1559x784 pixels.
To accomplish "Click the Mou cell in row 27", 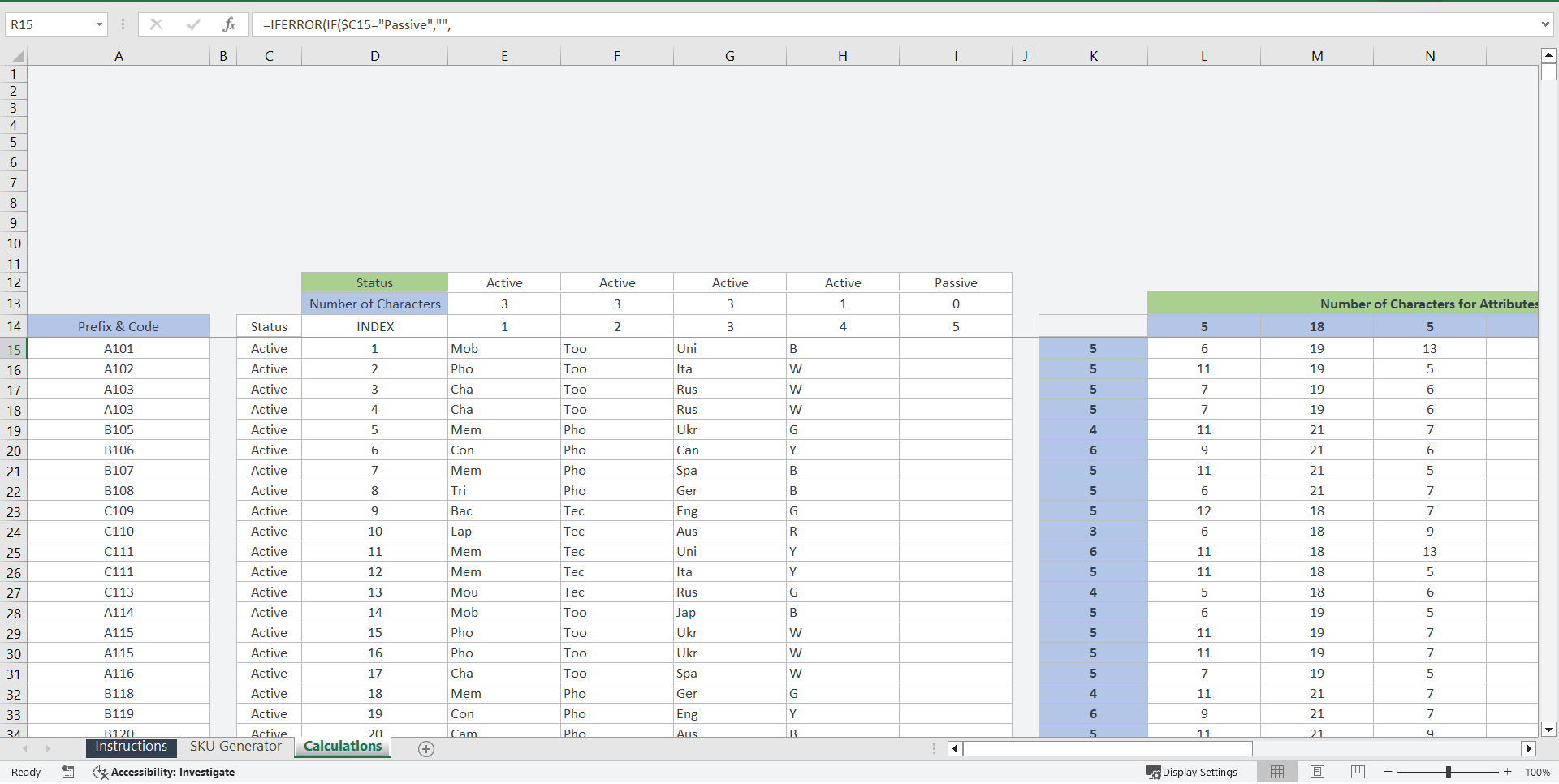I will click(504, 592).
